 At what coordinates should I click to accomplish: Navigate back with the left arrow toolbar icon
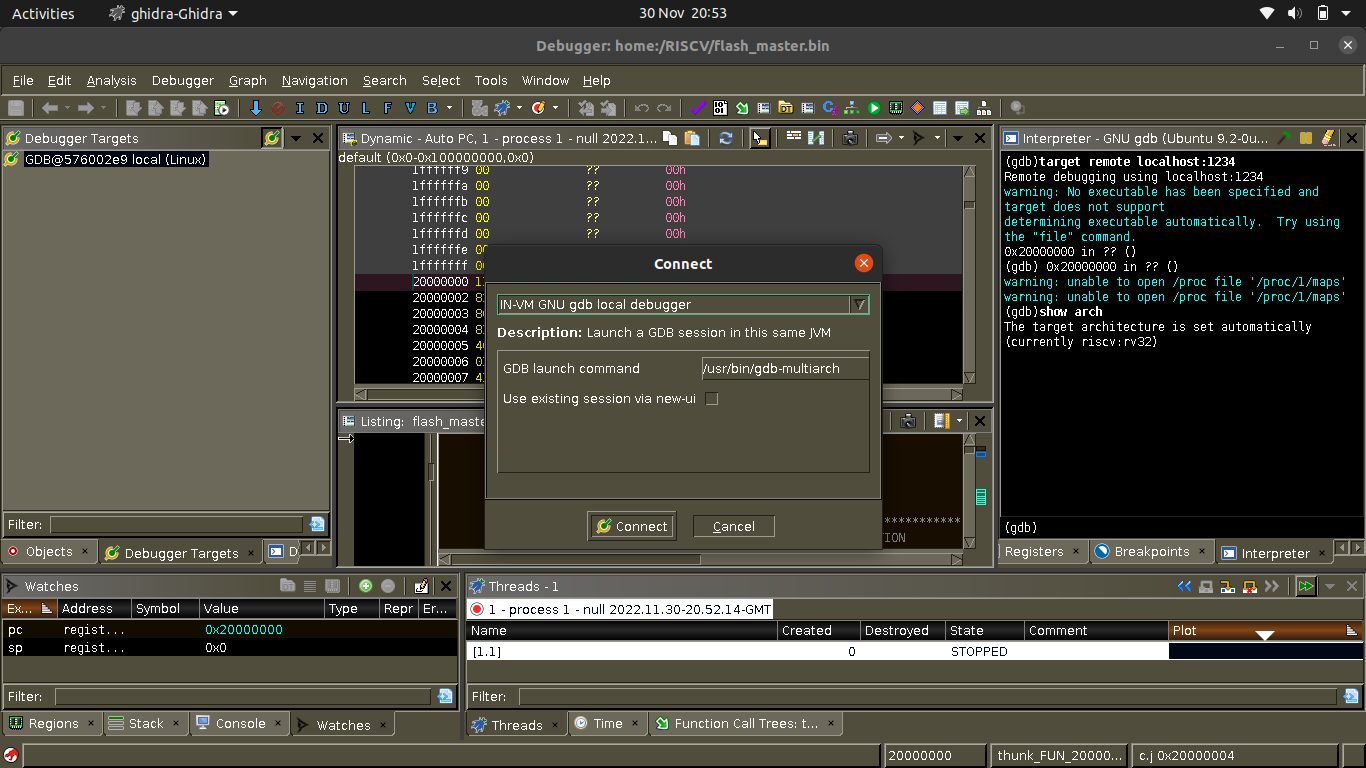(x=48, y=108)
